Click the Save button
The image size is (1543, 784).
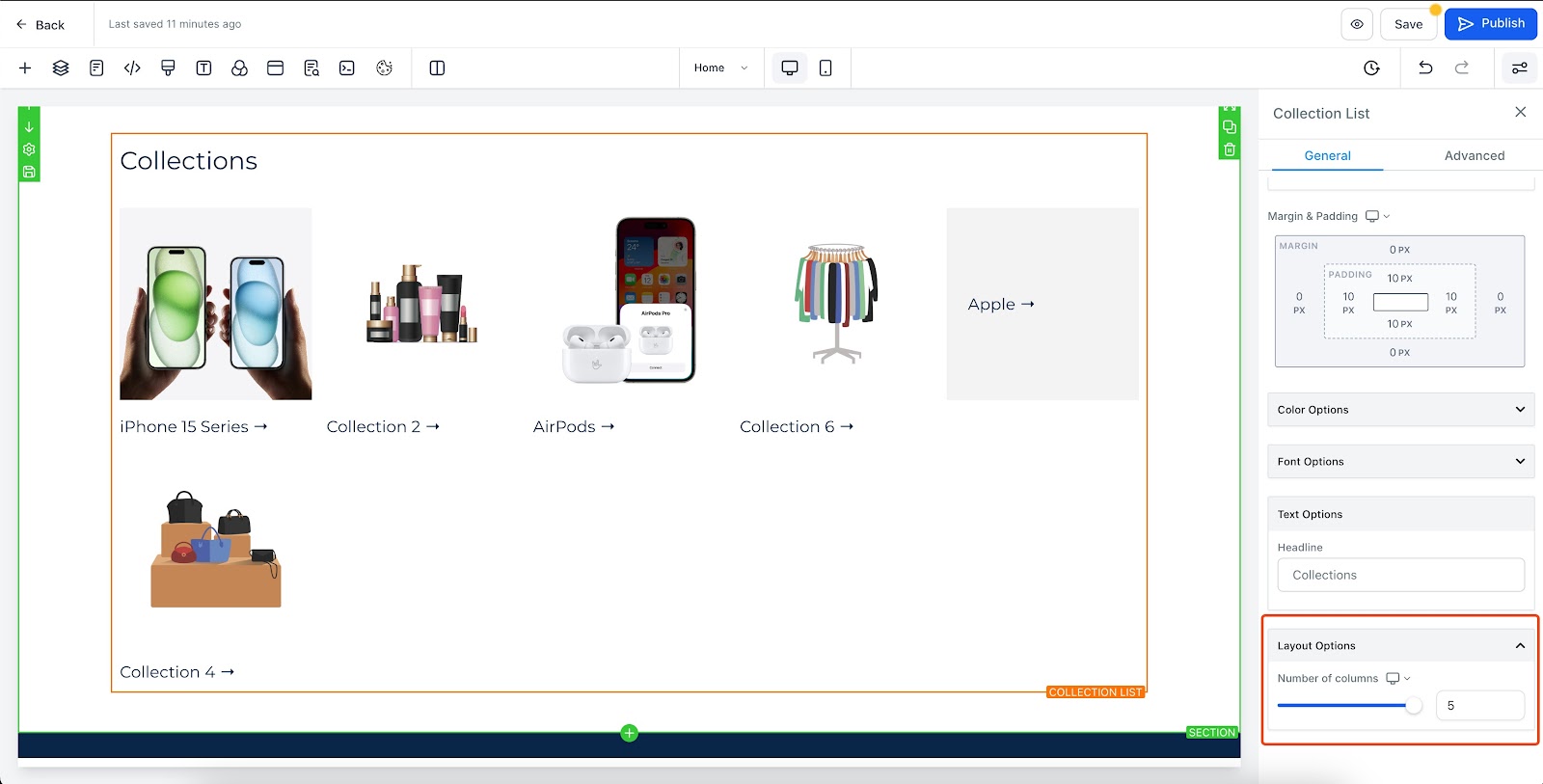(1408, 24)
